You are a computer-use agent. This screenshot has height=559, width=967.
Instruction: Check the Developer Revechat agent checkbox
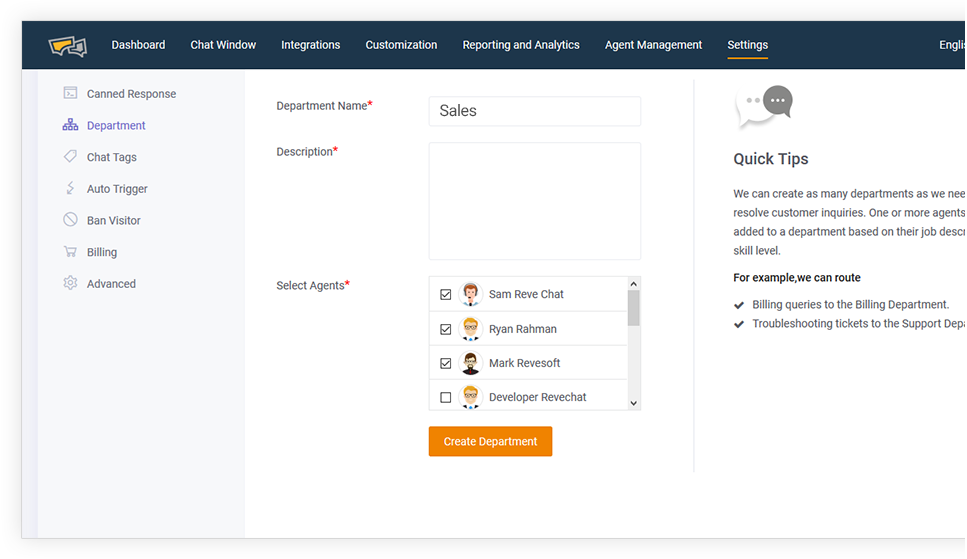click(x=446, y=397)
